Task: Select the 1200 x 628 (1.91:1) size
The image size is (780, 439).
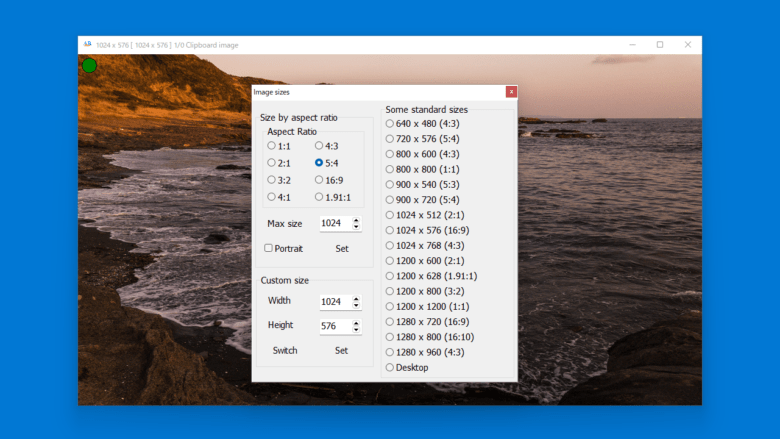Action: pyautogui.click(x=431, y=276)
